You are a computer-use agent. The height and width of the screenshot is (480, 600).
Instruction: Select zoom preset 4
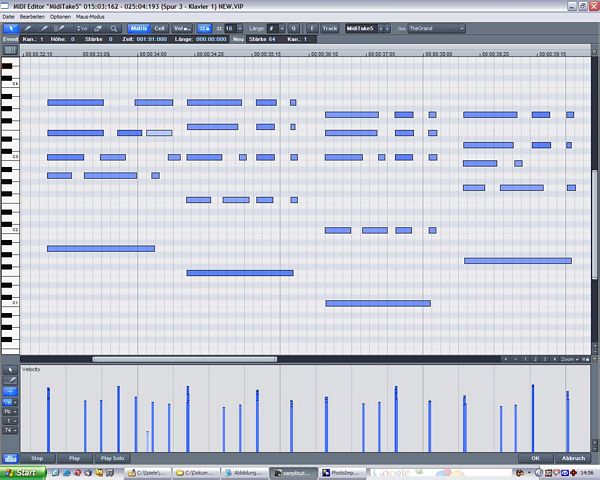coord(554,359)
